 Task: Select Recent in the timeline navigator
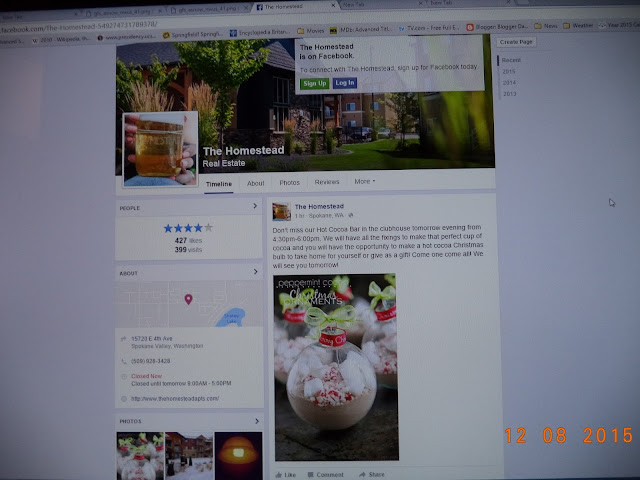click(511, 60)
